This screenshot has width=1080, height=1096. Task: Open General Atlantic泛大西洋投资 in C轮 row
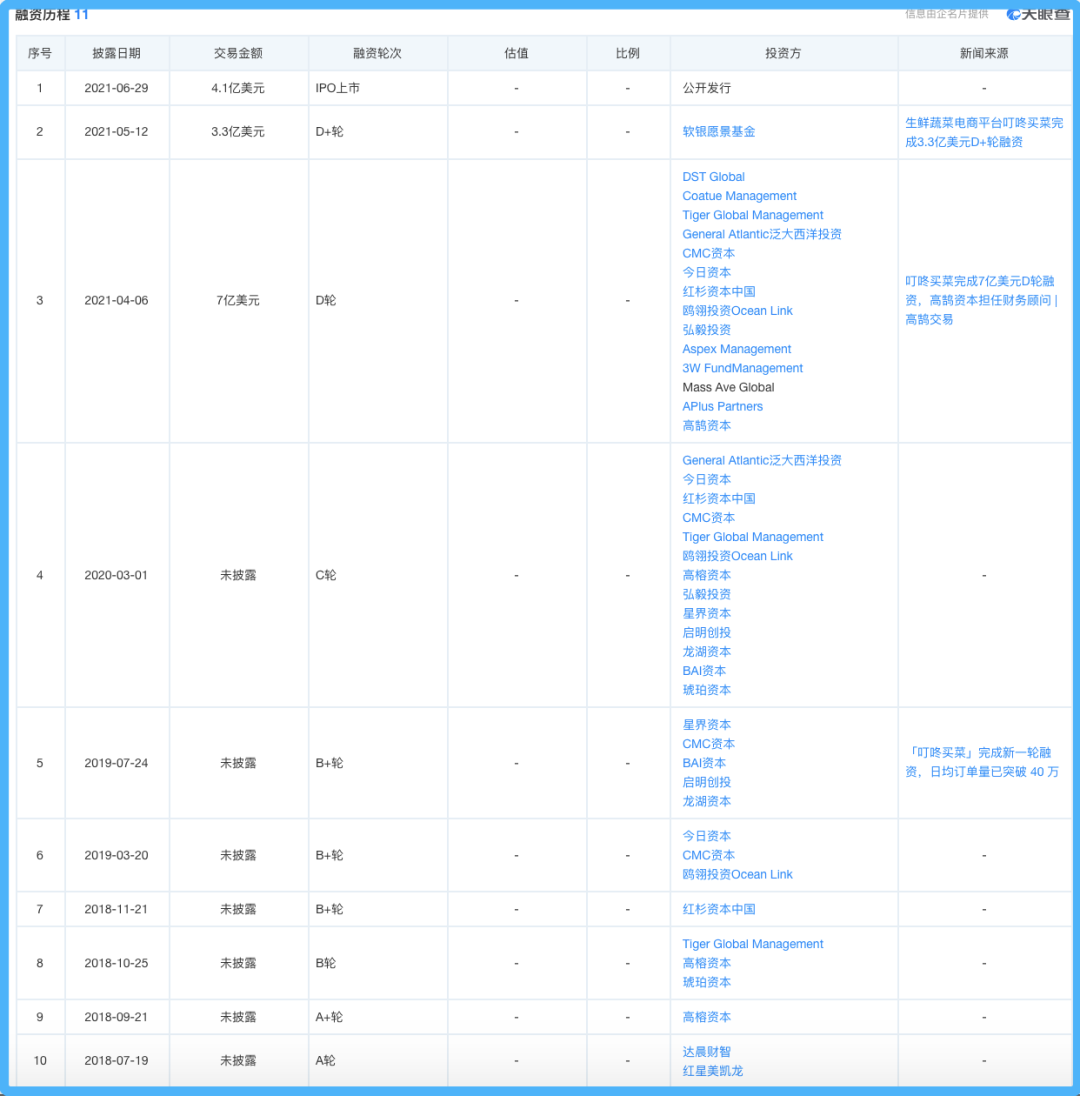coord(761,460)
